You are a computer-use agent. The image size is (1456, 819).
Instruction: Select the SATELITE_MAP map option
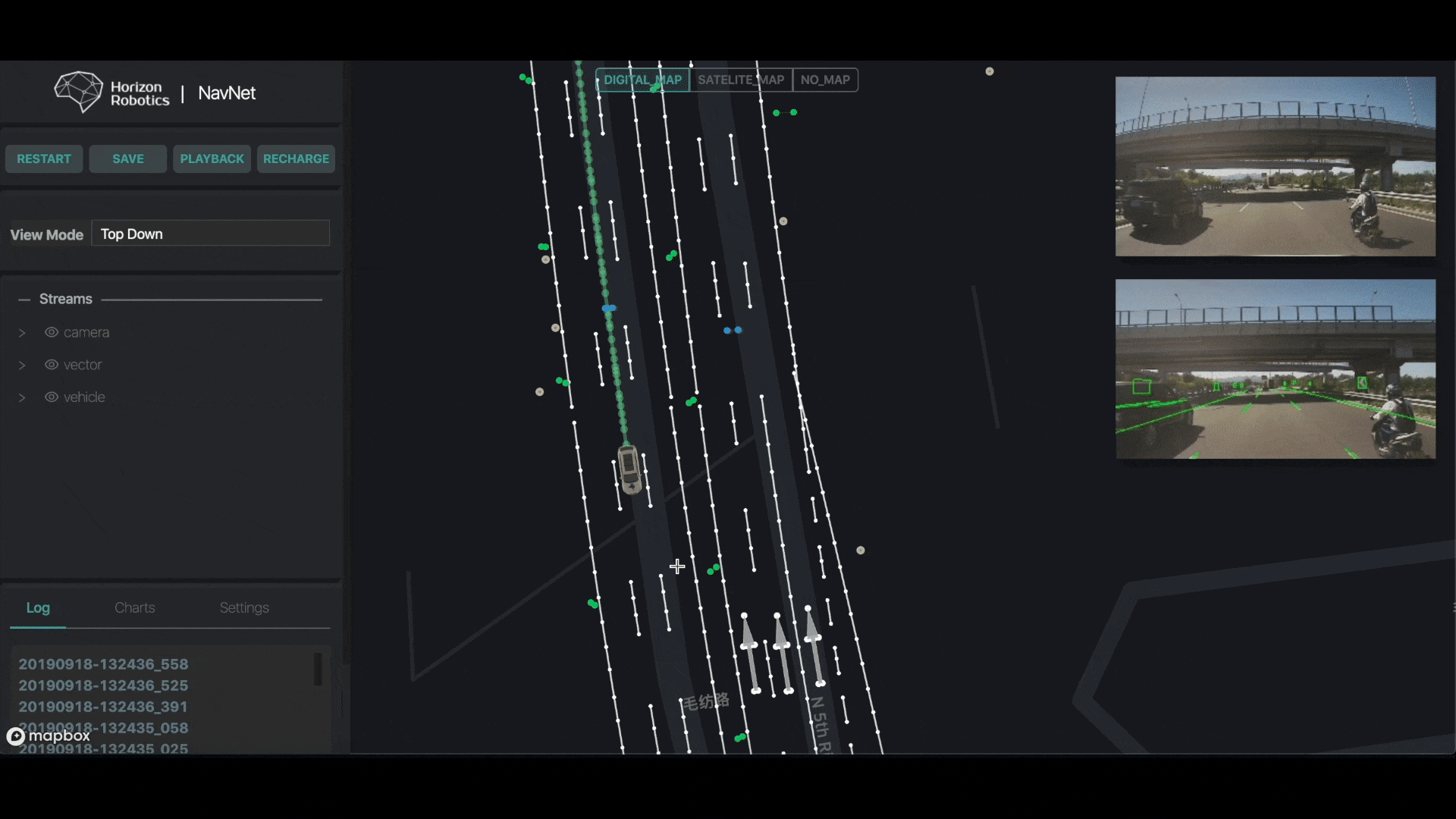740,80
